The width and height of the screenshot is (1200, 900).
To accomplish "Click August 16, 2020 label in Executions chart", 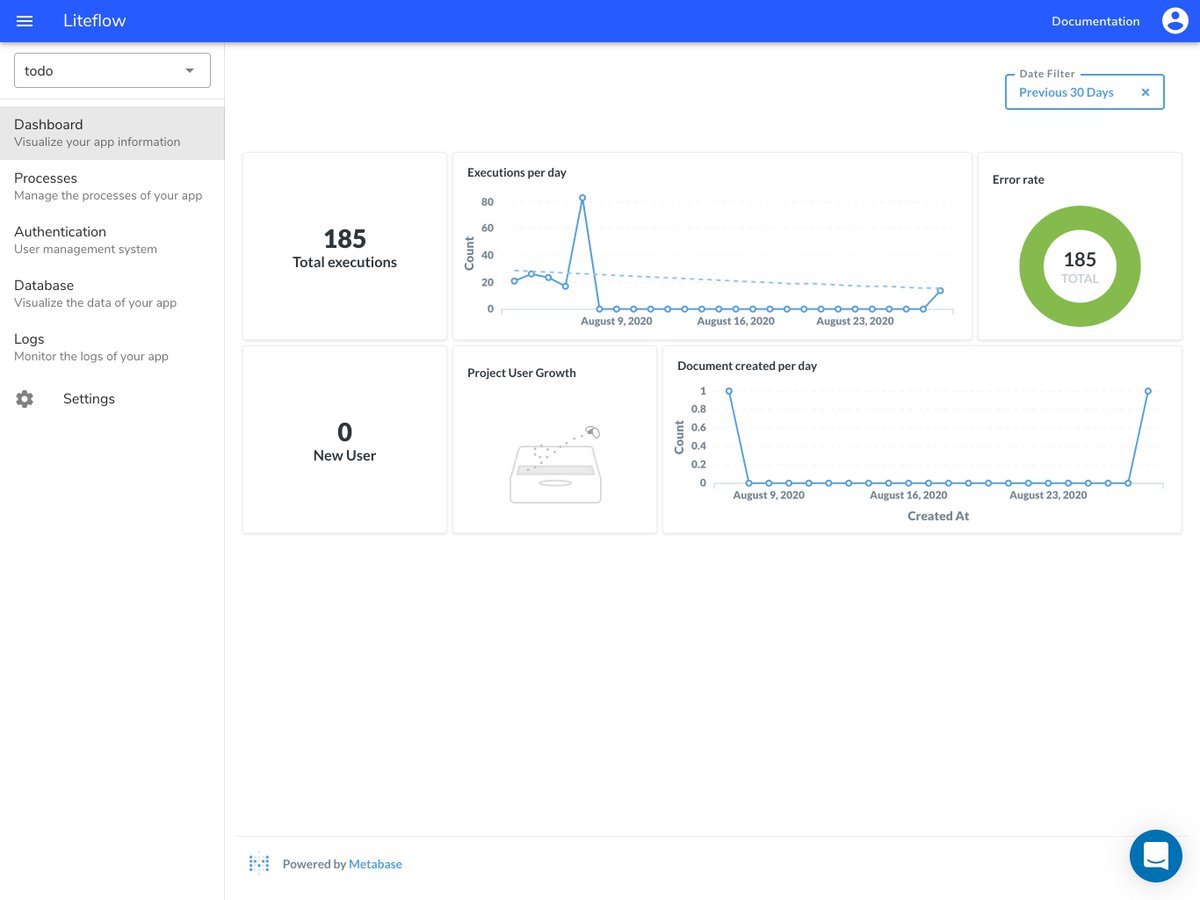I will pos(736,321).
